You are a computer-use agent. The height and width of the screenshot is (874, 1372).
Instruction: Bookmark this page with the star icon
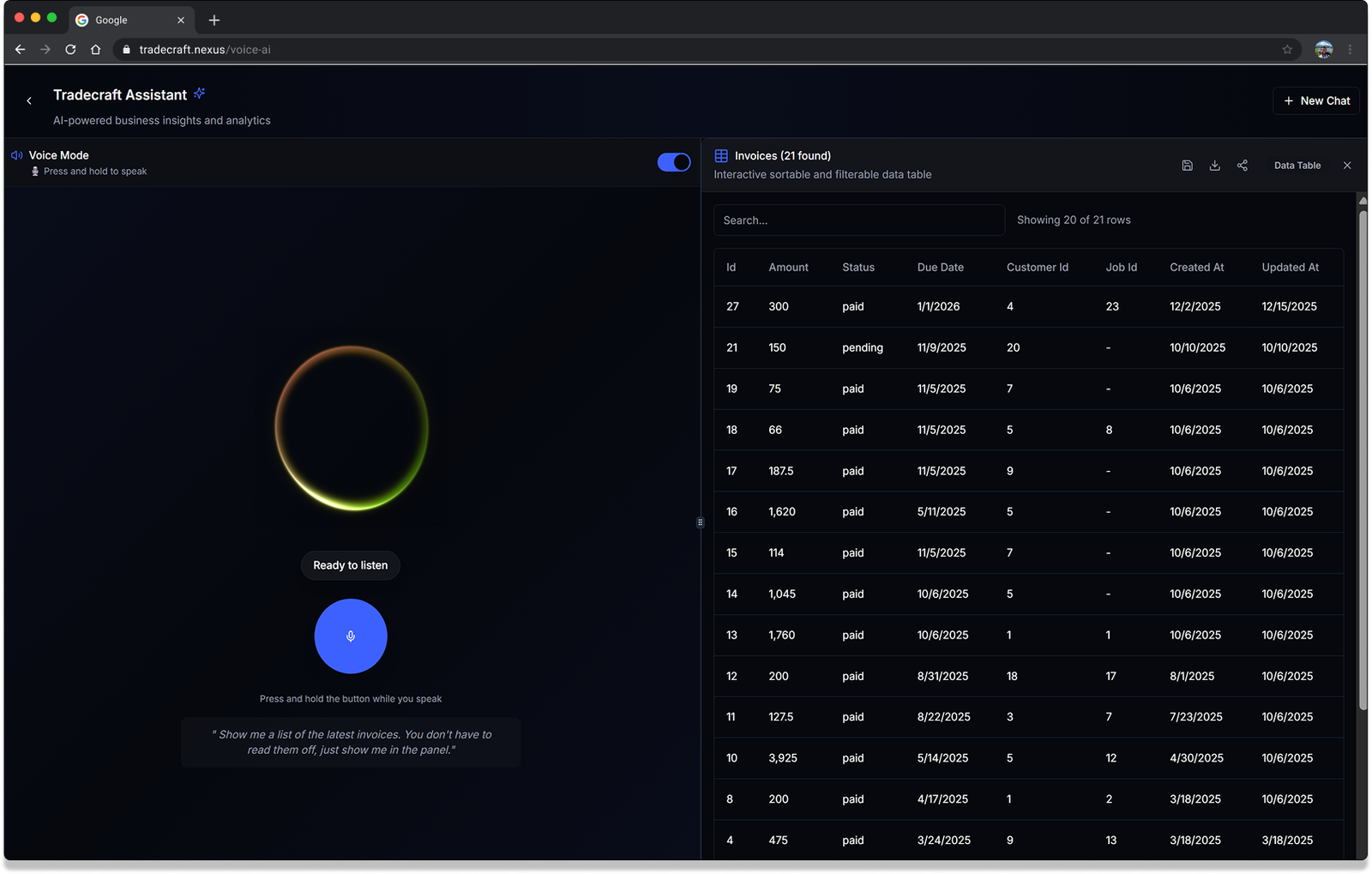point(1286,50)
